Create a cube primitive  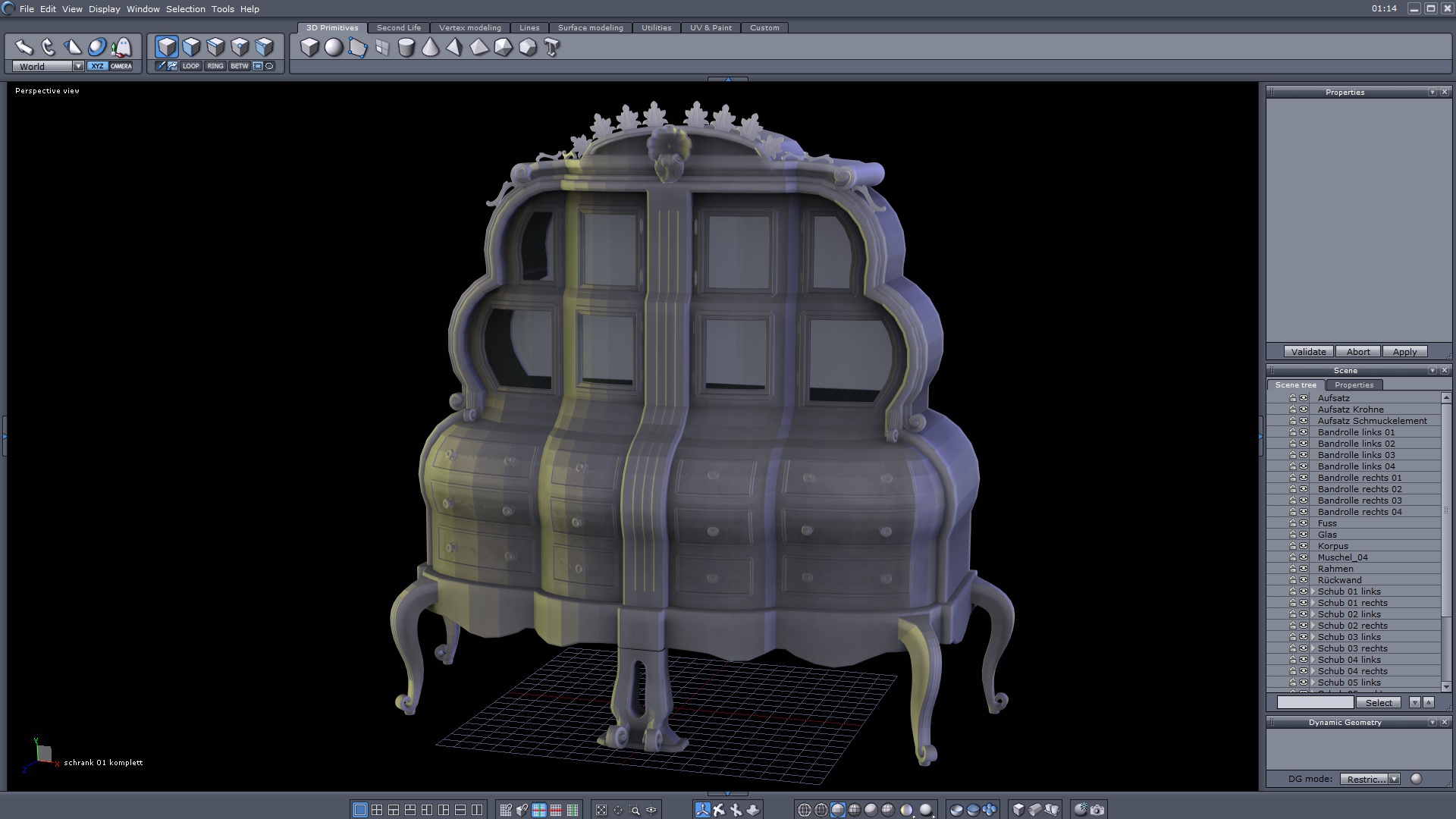coord(309,48)
